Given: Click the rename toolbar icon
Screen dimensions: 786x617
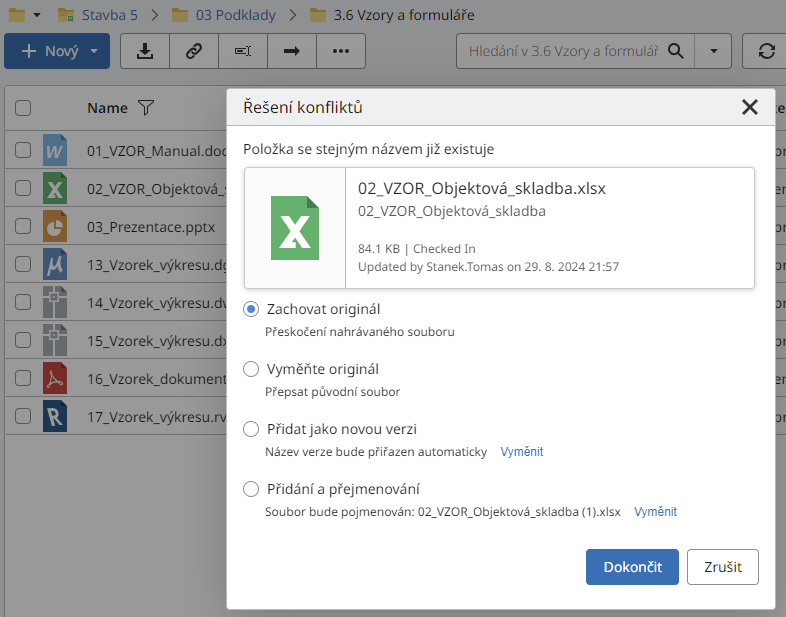Looking at the screenshot, I should pyautogui.click(x=243, y=51).
